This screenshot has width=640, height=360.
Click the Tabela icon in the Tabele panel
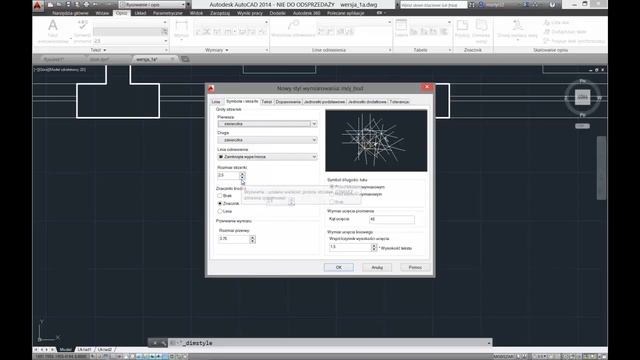401,26
